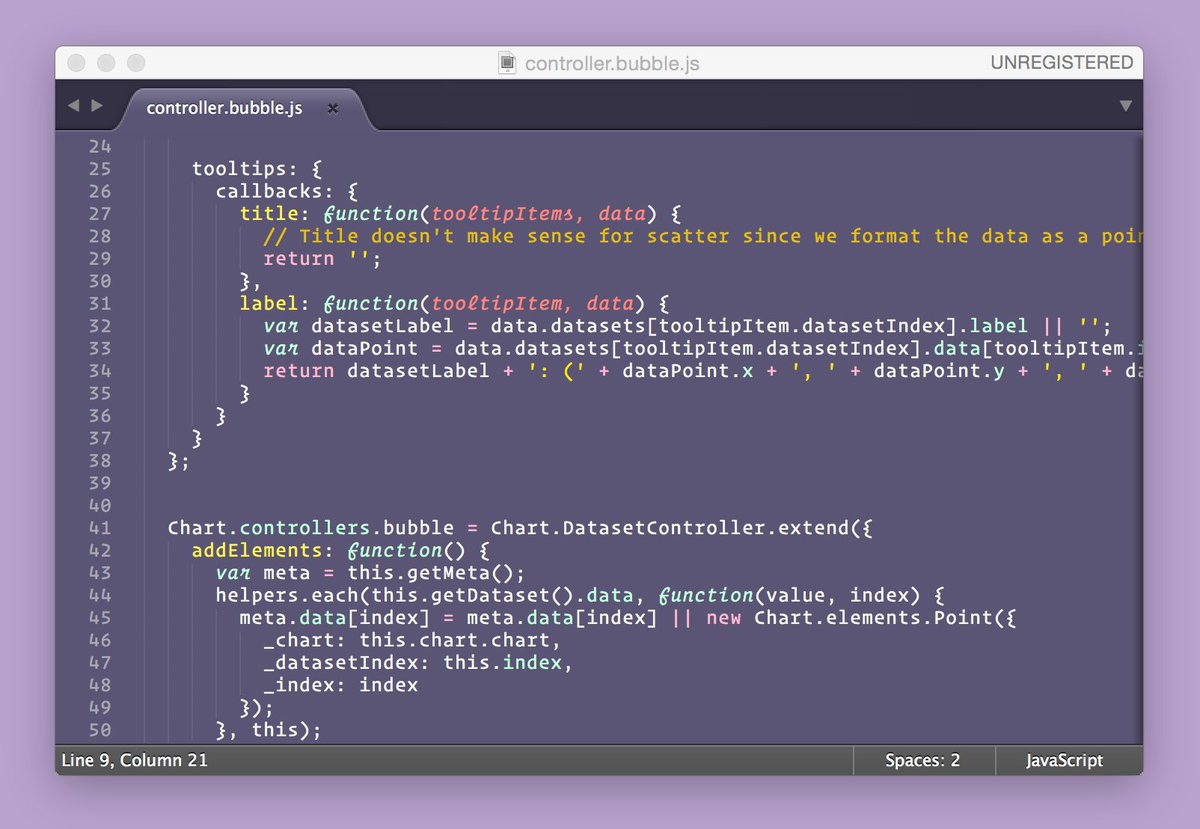1200x829 pixels.
Task: Click 'tooltipItems' parameter on line 27
Action: coord(504,213)
